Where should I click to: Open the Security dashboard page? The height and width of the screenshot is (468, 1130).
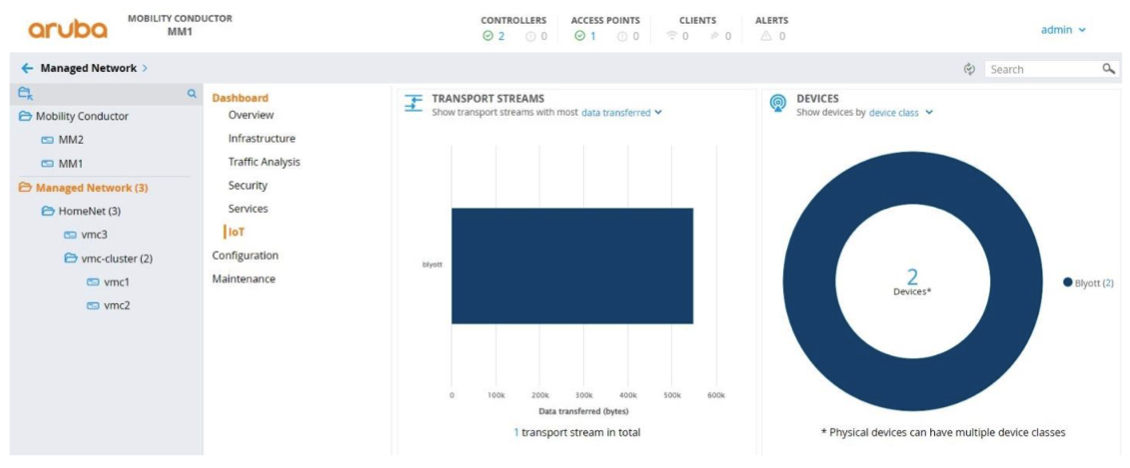[248, 185]
